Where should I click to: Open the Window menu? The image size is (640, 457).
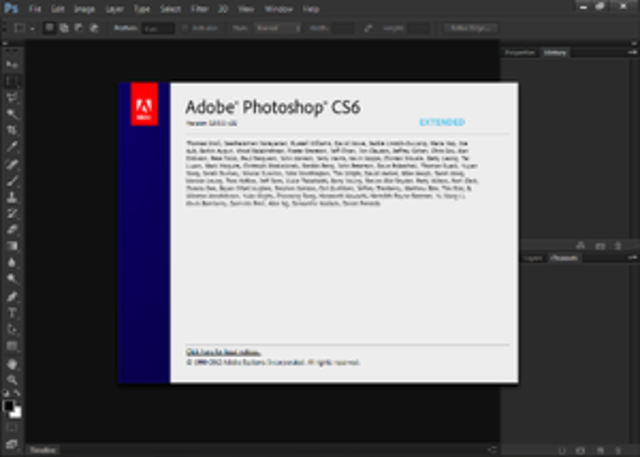pyautogui.click(x=279, y=9)
